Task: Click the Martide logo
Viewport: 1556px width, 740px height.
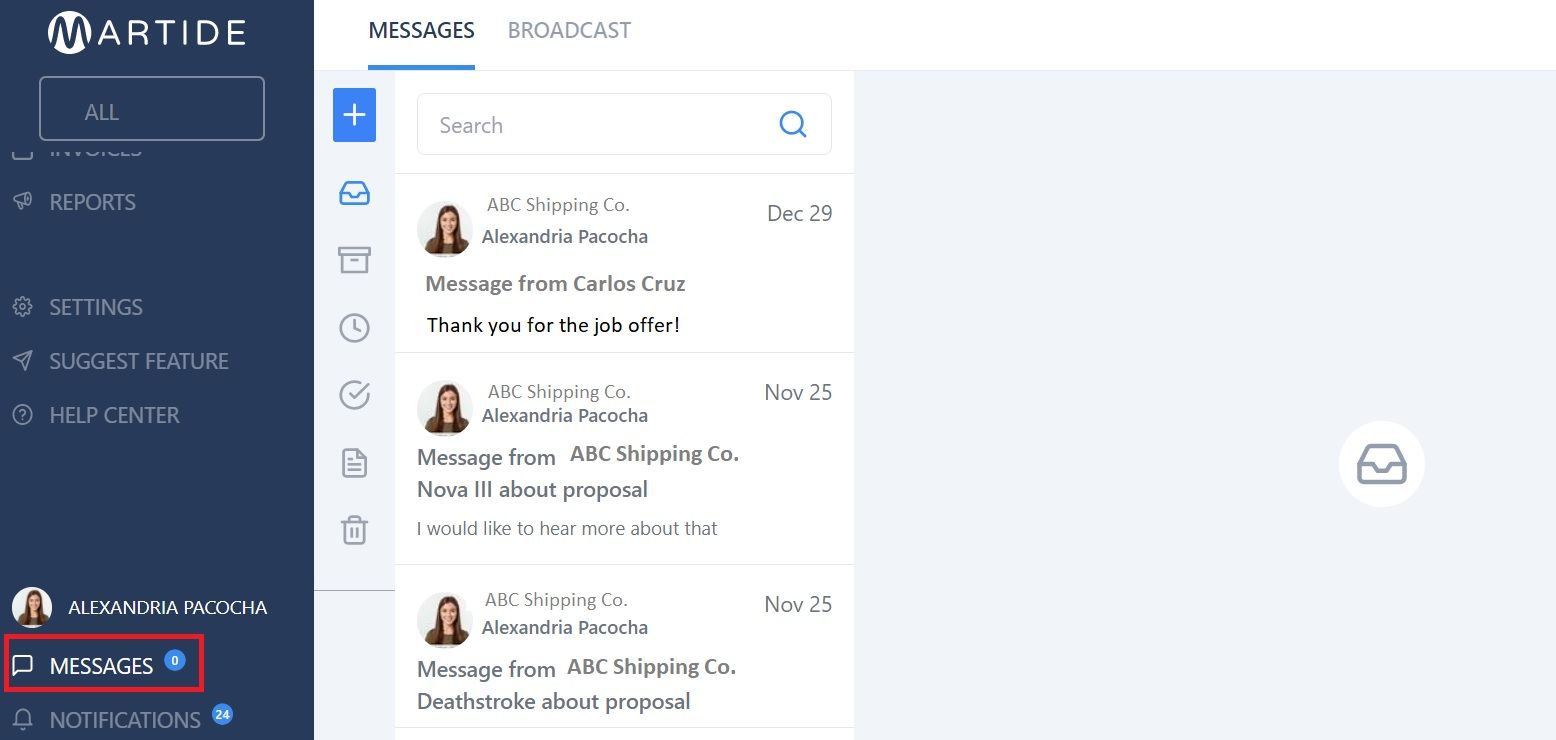Action: 146,33
